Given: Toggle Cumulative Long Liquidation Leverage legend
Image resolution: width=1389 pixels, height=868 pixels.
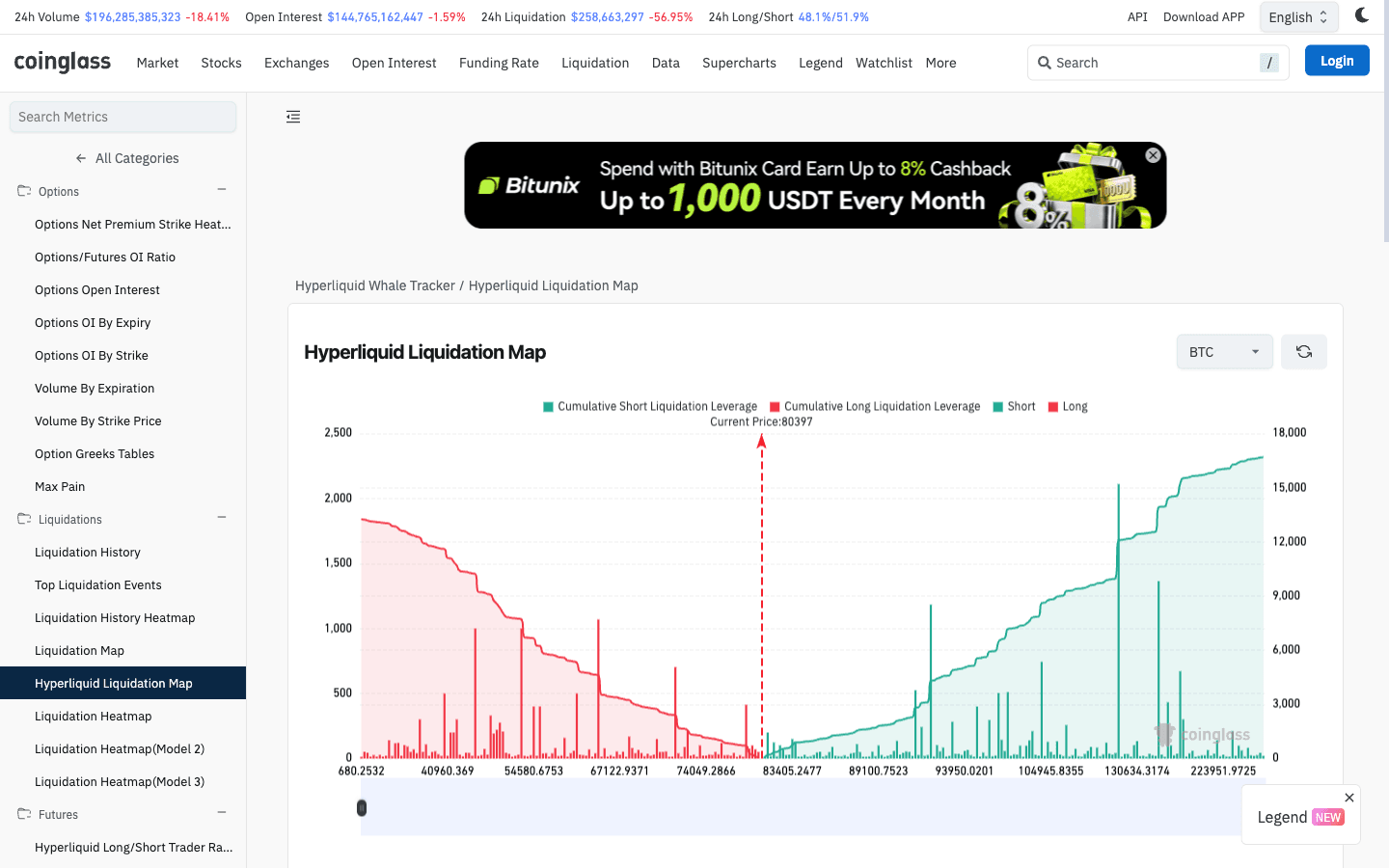Looking at the screenshot, I should [x=875, y=407].
